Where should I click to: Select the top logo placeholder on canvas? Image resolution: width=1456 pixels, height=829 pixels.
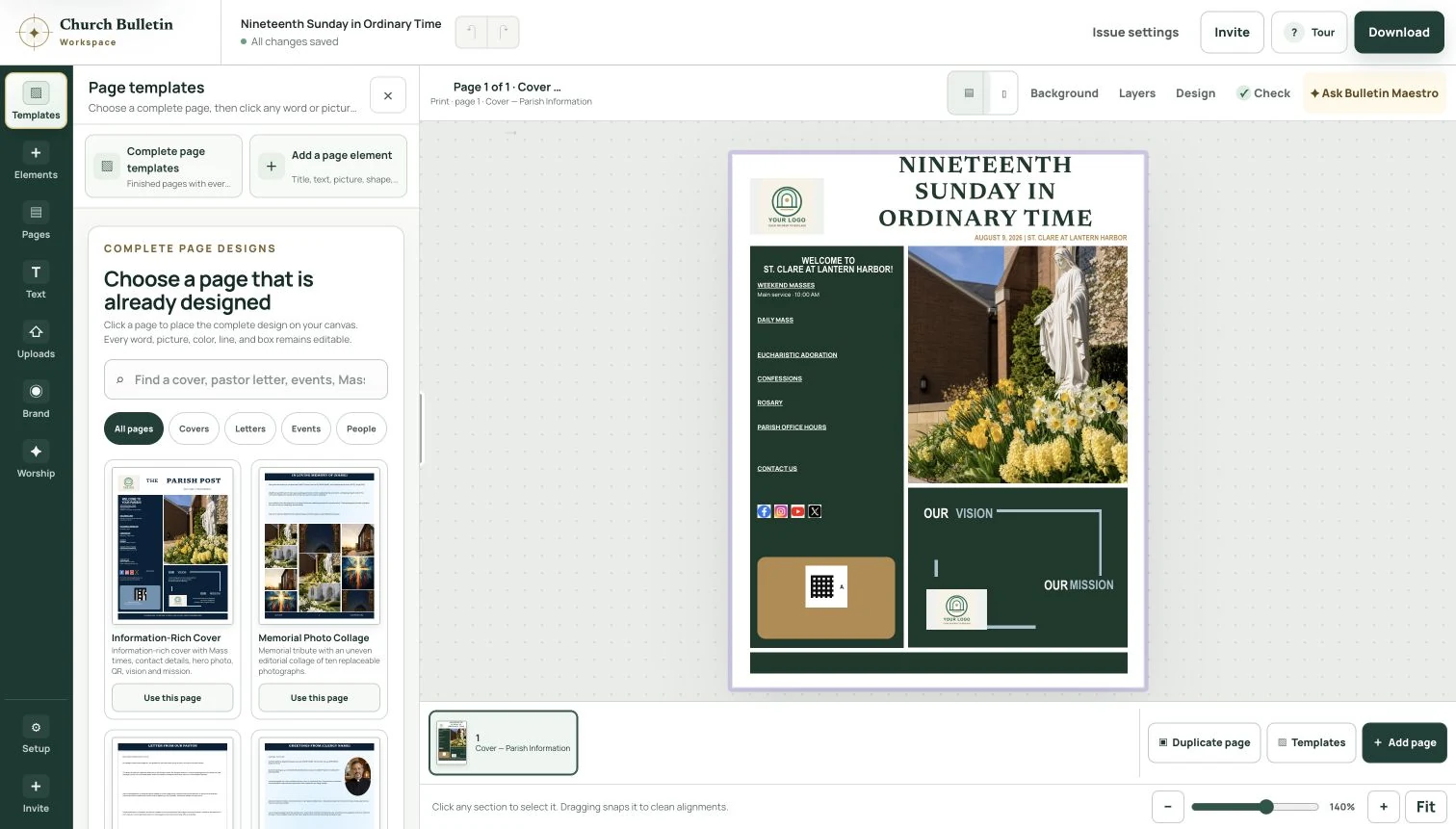coord(787,206)
